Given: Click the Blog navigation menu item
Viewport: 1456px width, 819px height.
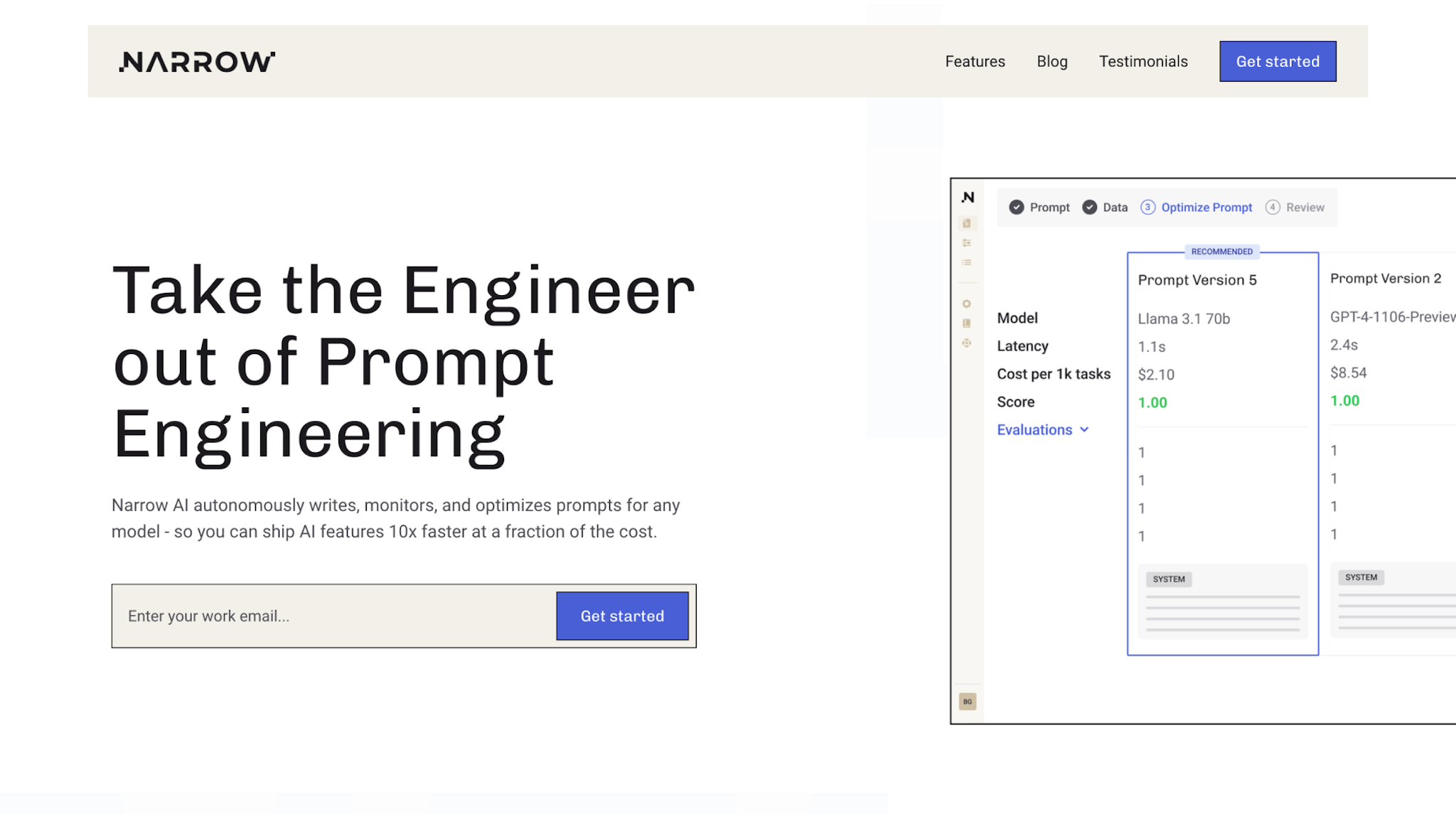Looking at the screenshot, I should click(x=1052, y=61).
